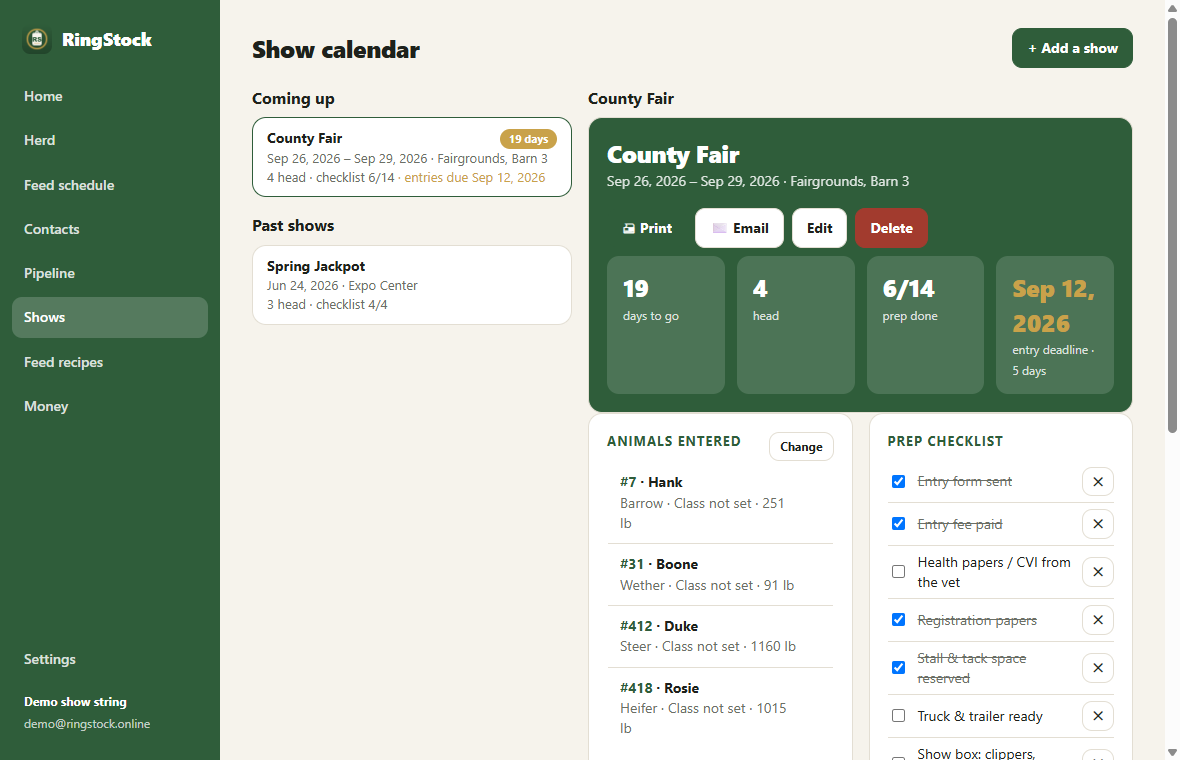Edit the County Fair show

(x=820, y=228)
